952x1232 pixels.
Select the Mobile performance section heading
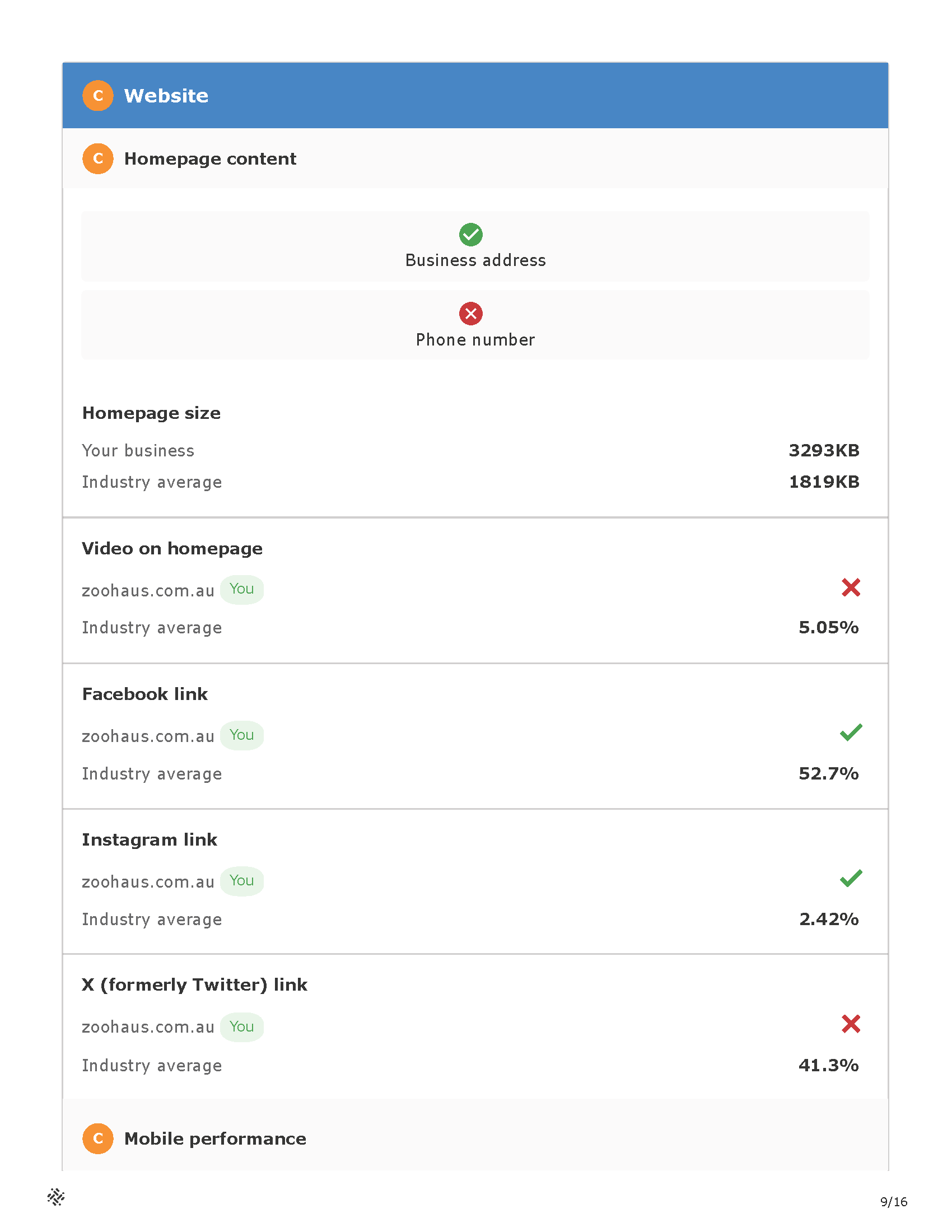point(215,1138)
